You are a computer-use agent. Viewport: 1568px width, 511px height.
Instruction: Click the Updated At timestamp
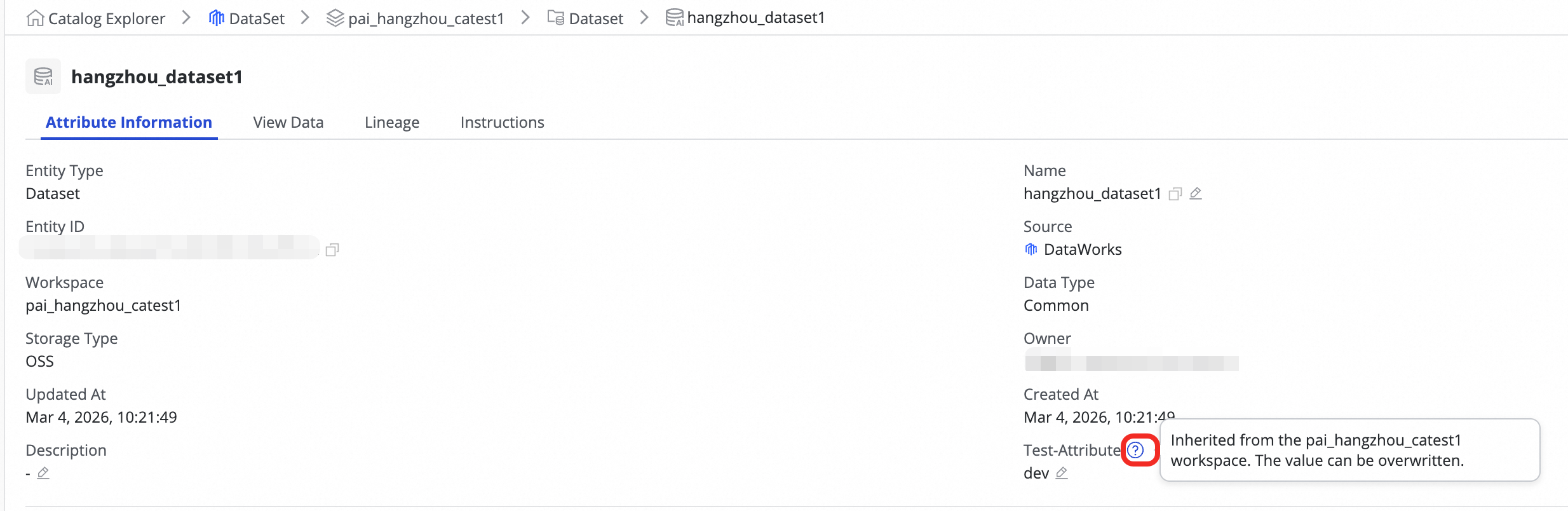(101, 417)
